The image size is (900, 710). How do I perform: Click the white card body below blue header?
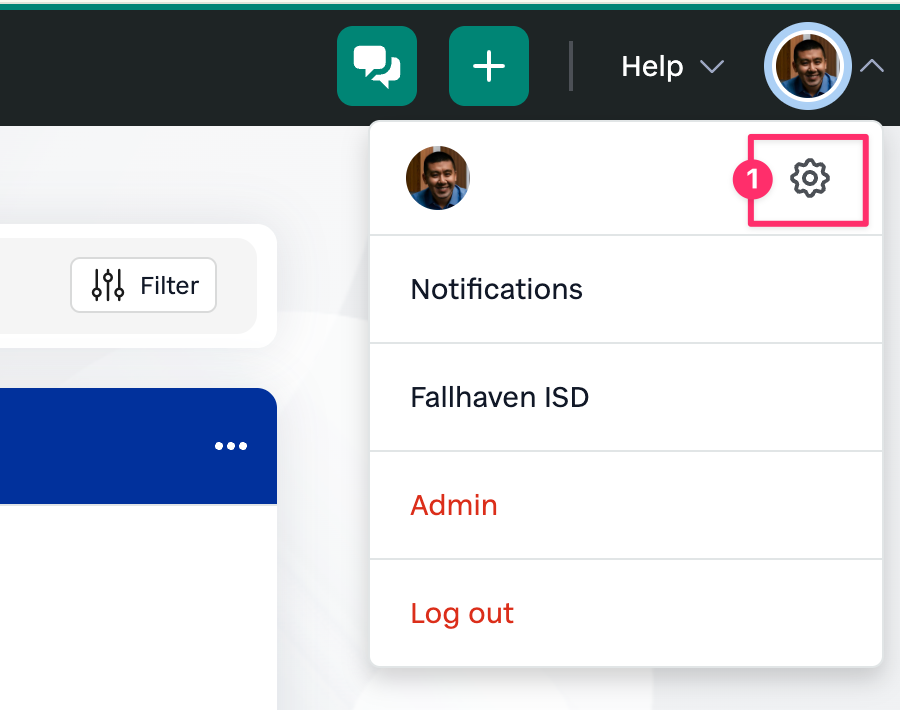pyautogui.click(x=130, y=600)
